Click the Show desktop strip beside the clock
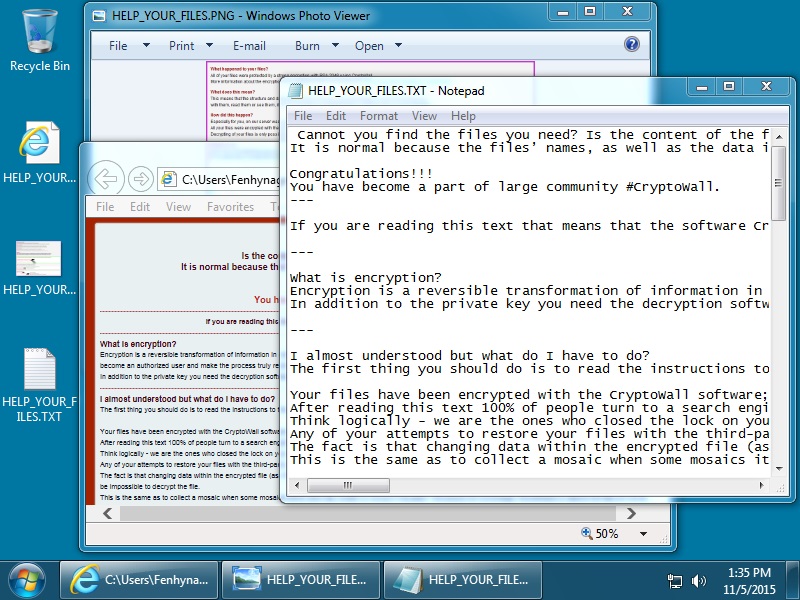 click(793, 581)
